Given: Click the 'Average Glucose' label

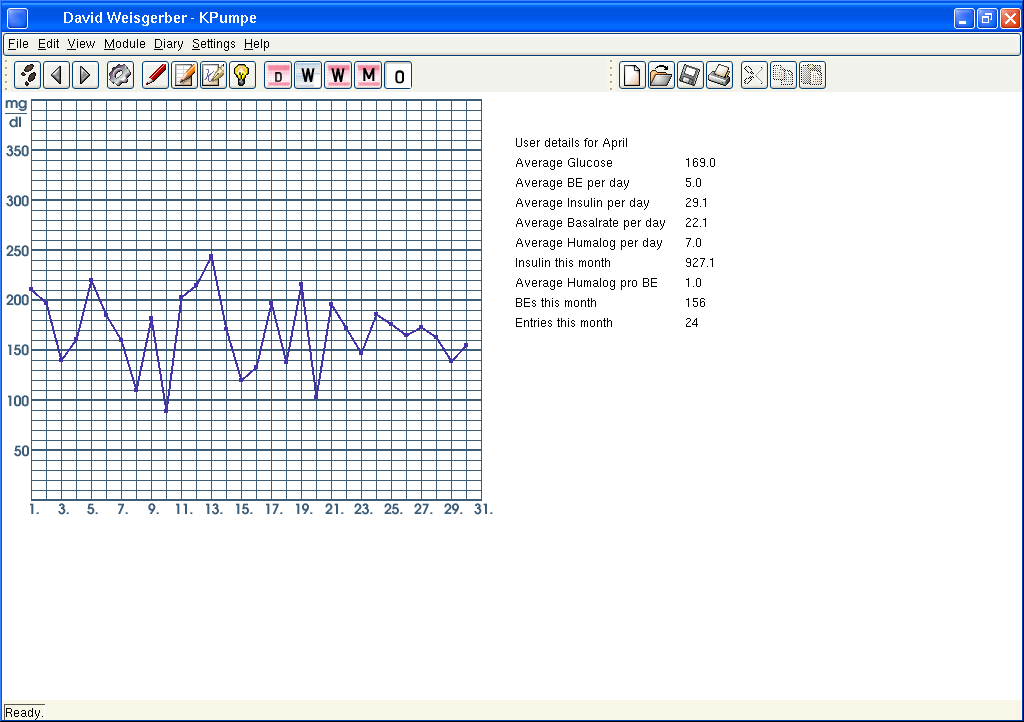Looking at the screenshot, I should tap(564, 163).
